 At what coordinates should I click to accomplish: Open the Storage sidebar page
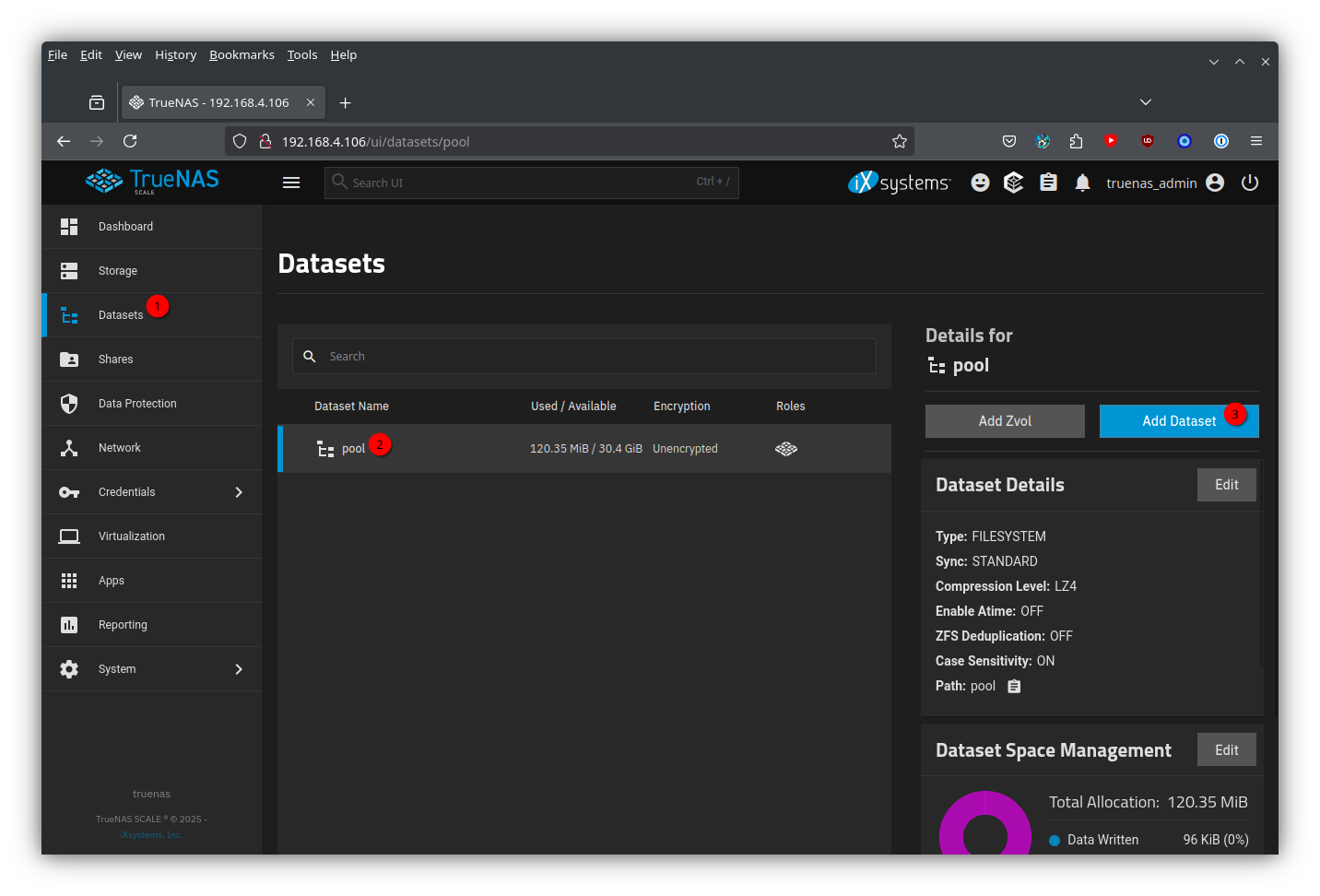click(118, 271)
